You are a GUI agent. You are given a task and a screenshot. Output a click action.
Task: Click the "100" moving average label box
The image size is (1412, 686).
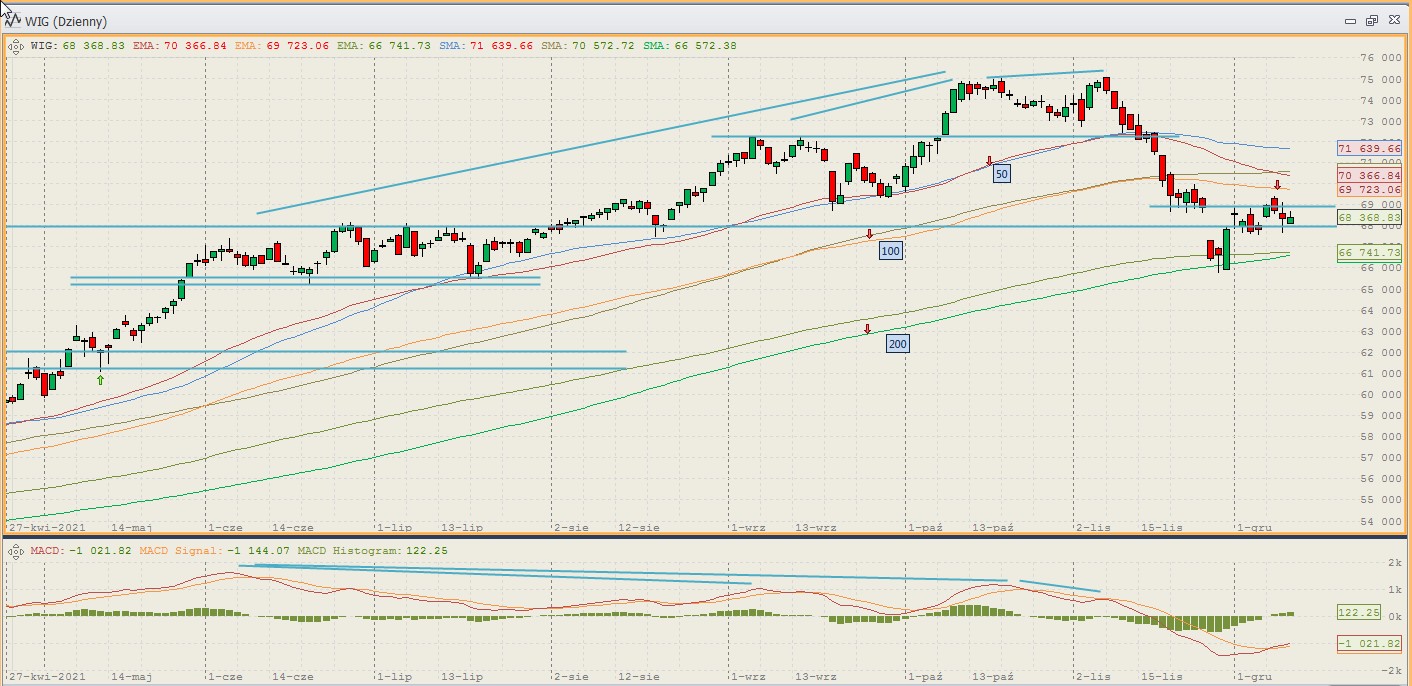coord(890,250)
